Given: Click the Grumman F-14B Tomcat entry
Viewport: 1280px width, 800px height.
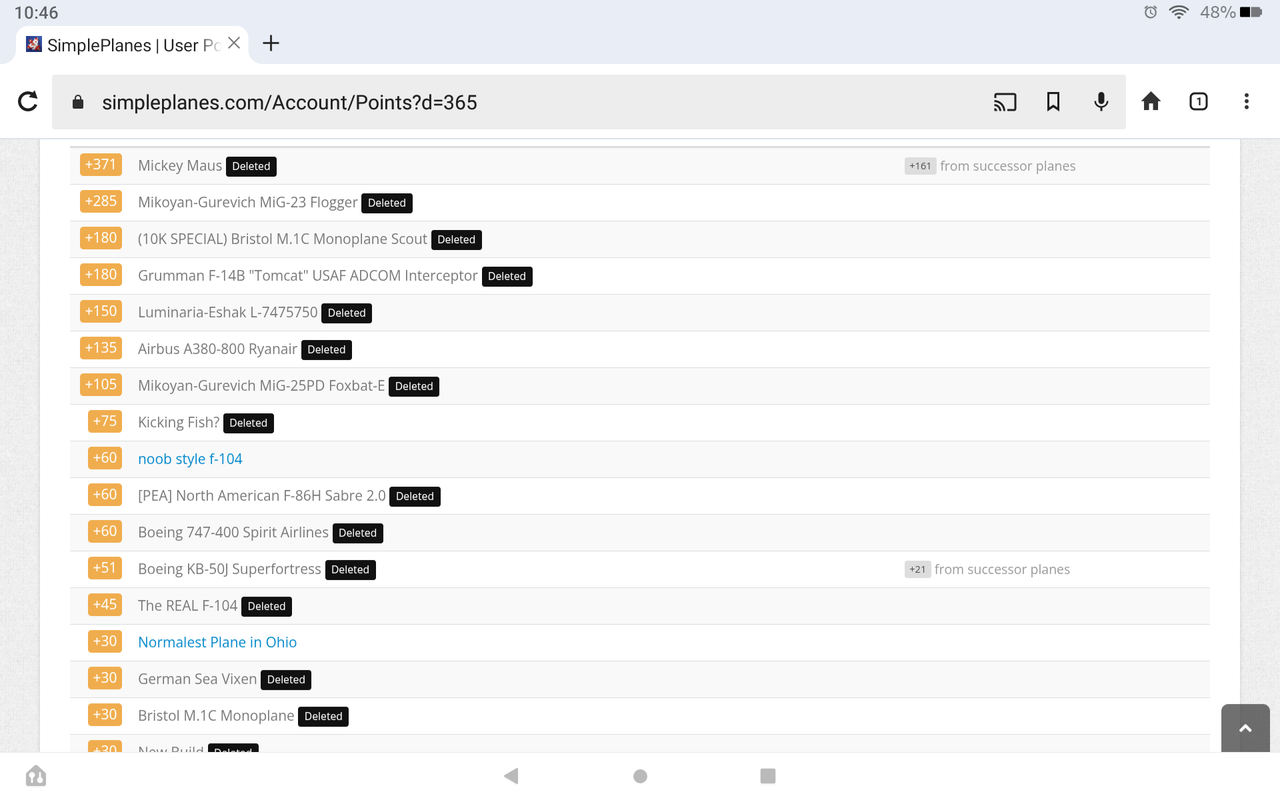Looking at the screenshot, I should (x=308, y=275).
